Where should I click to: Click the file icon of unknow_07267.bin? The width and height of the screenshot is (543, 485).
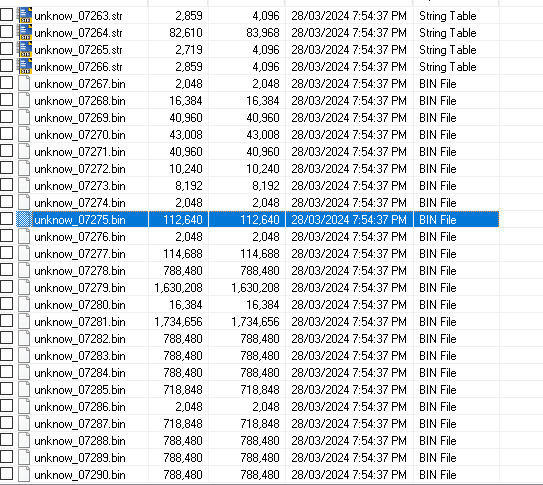24,83
